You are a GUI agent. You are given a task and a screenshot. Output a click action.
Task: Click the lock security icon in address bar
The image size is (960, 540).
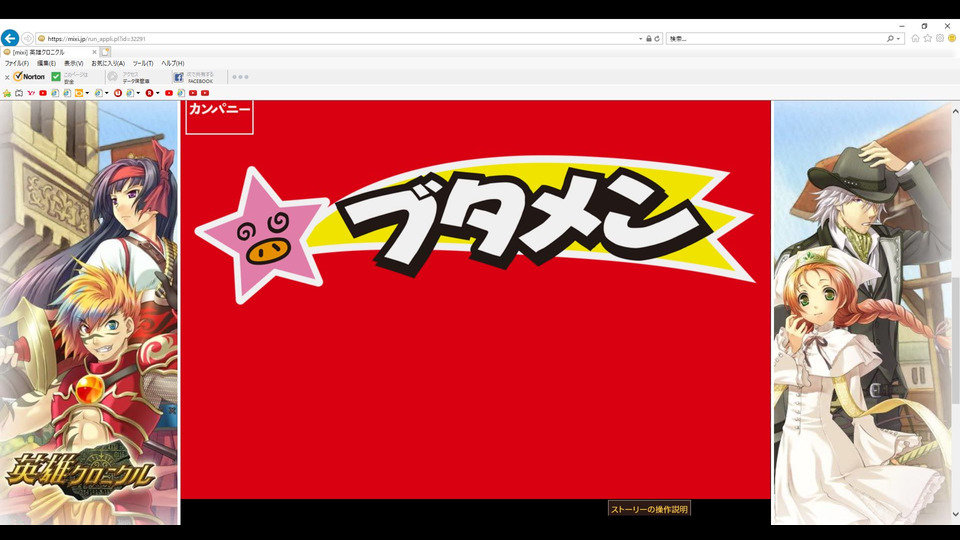coord(649,39)
